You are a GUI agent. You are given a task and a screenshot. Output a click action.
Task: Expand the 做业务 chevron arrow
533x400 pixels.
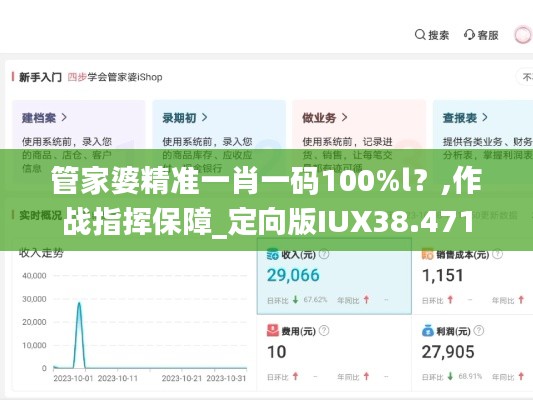344,118
